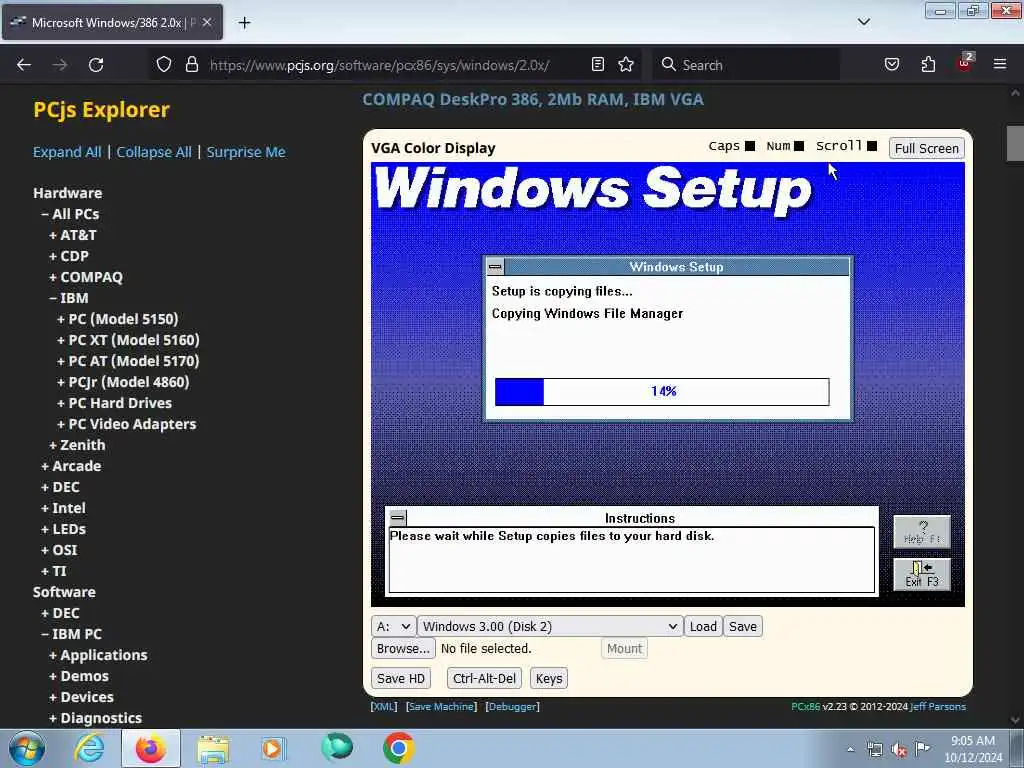Click the page vertical scrollbar thumb
The height and width of the screenshot is (768, 1024).
point(1014,142)
